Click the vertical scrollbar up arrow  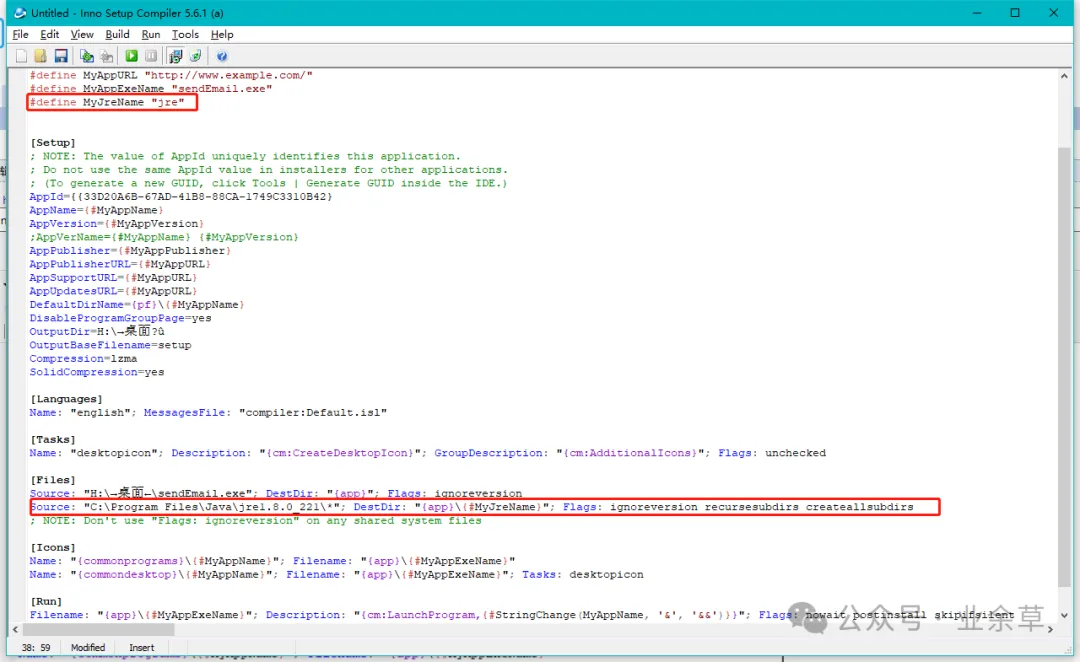coord(1064,76)
